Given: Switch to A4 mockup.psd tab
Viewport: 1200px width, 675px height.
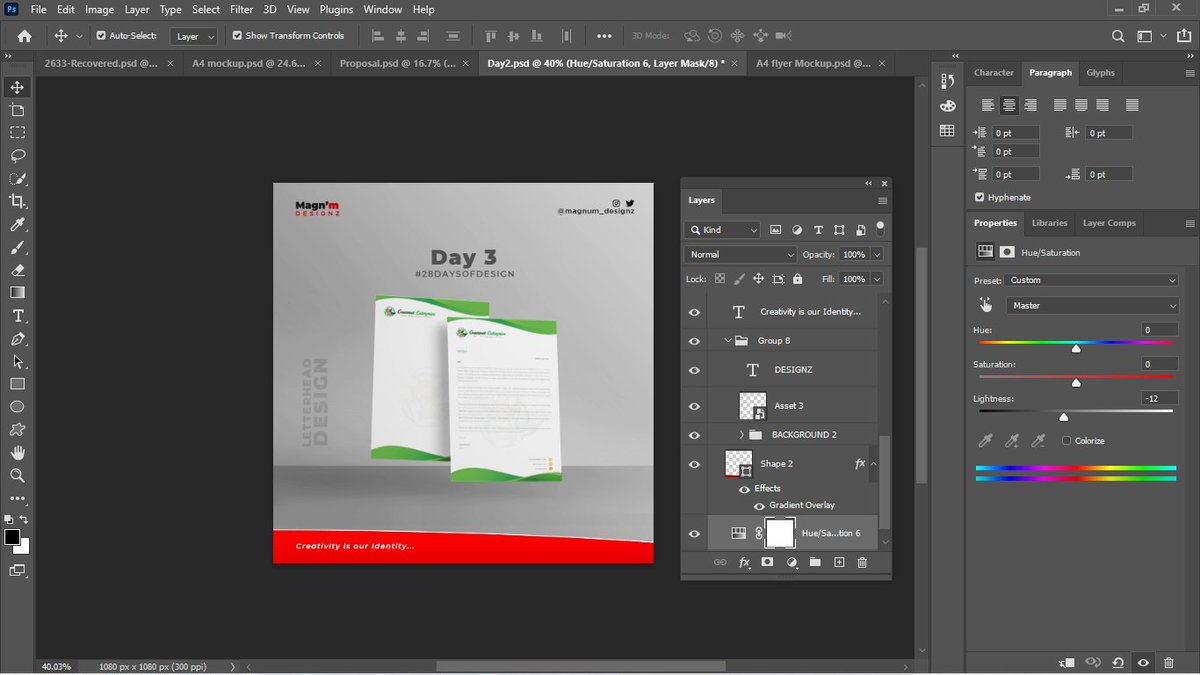Looking at the screenshot, I should [249, 63].
